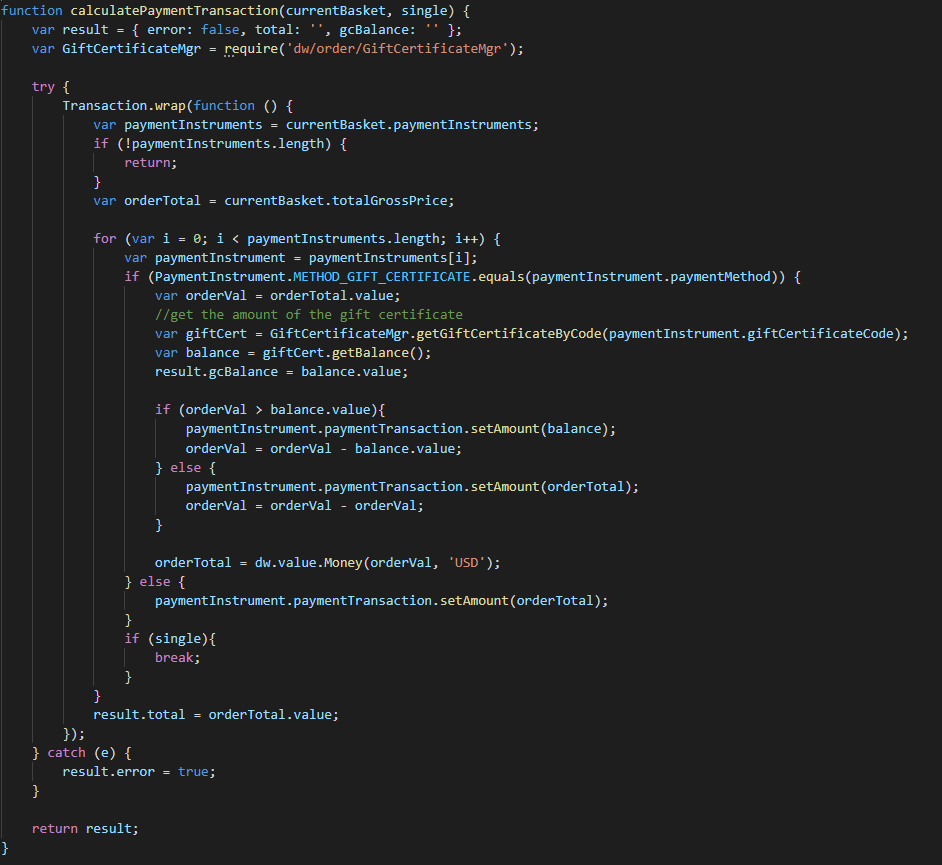Click var result object declaration
Screen dimensions: 942x865
click(247, 29)
